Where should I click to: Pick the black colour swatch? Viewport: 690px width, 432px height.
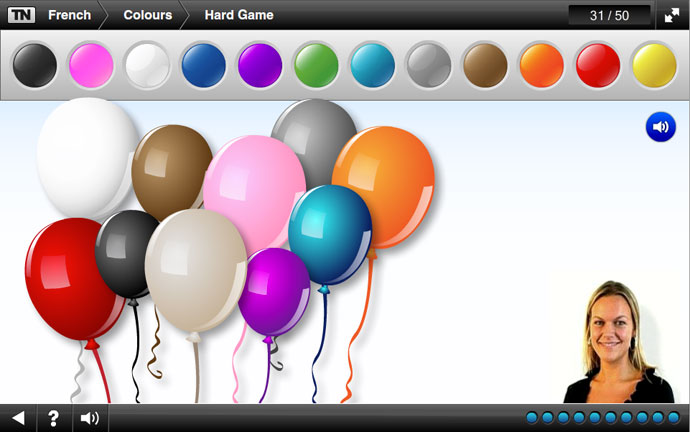point(35,65)
